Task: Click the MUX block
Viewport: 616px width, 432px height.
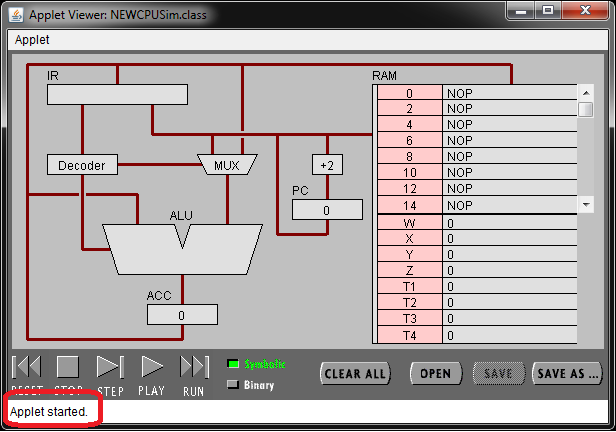Action: 227,165
